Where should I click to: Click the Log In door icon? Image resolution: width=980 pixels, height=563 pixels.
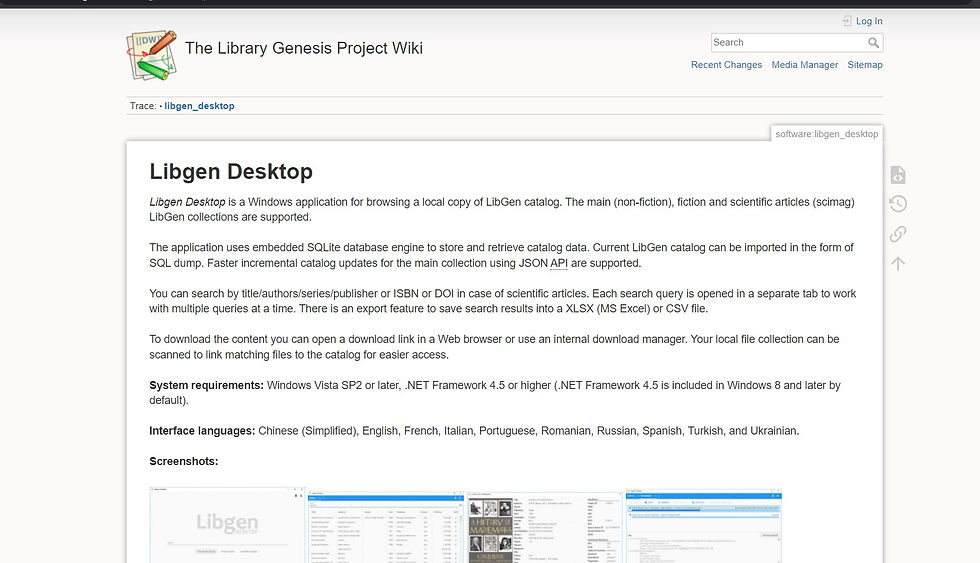[847, 21]
